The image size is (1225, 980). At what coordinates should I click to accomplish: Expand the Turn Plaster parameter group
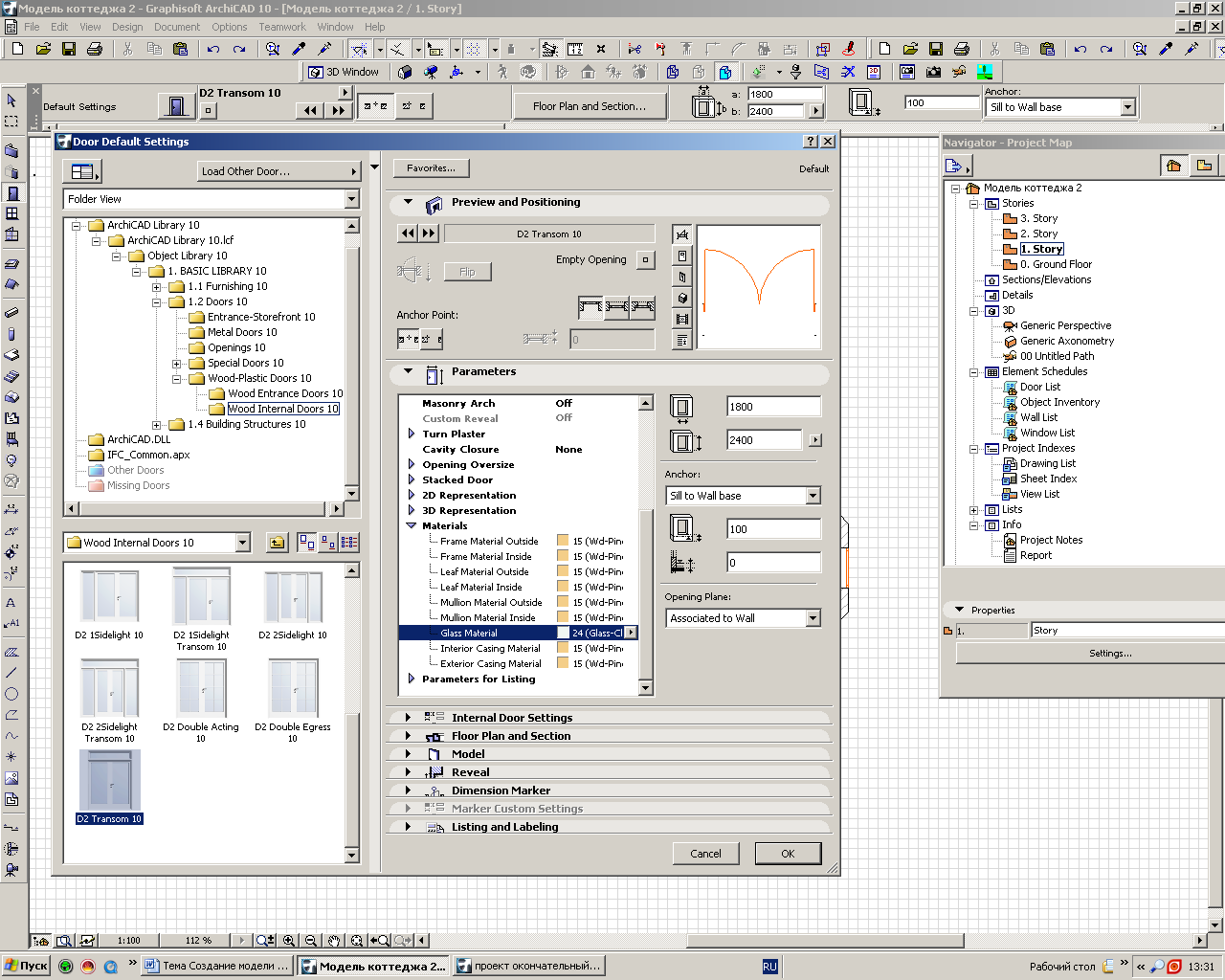pos(412,434)
